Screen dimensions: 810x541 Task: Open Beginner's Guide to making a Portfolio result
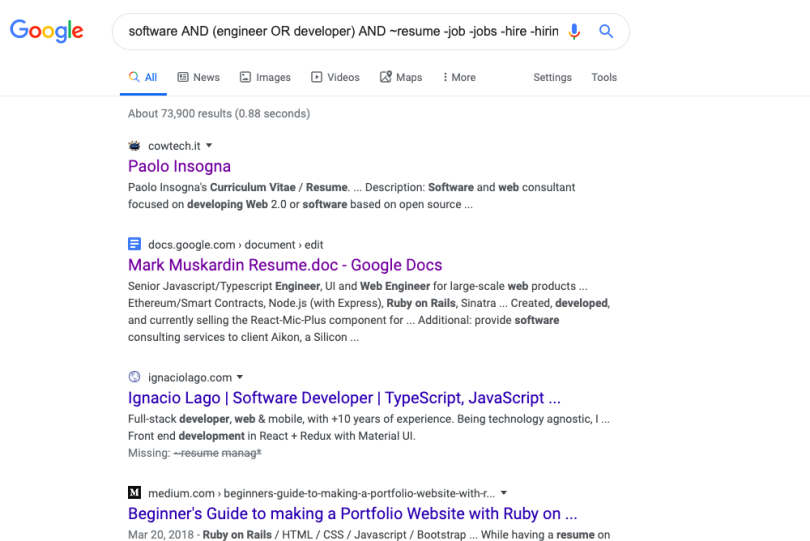tap(352, 514)
